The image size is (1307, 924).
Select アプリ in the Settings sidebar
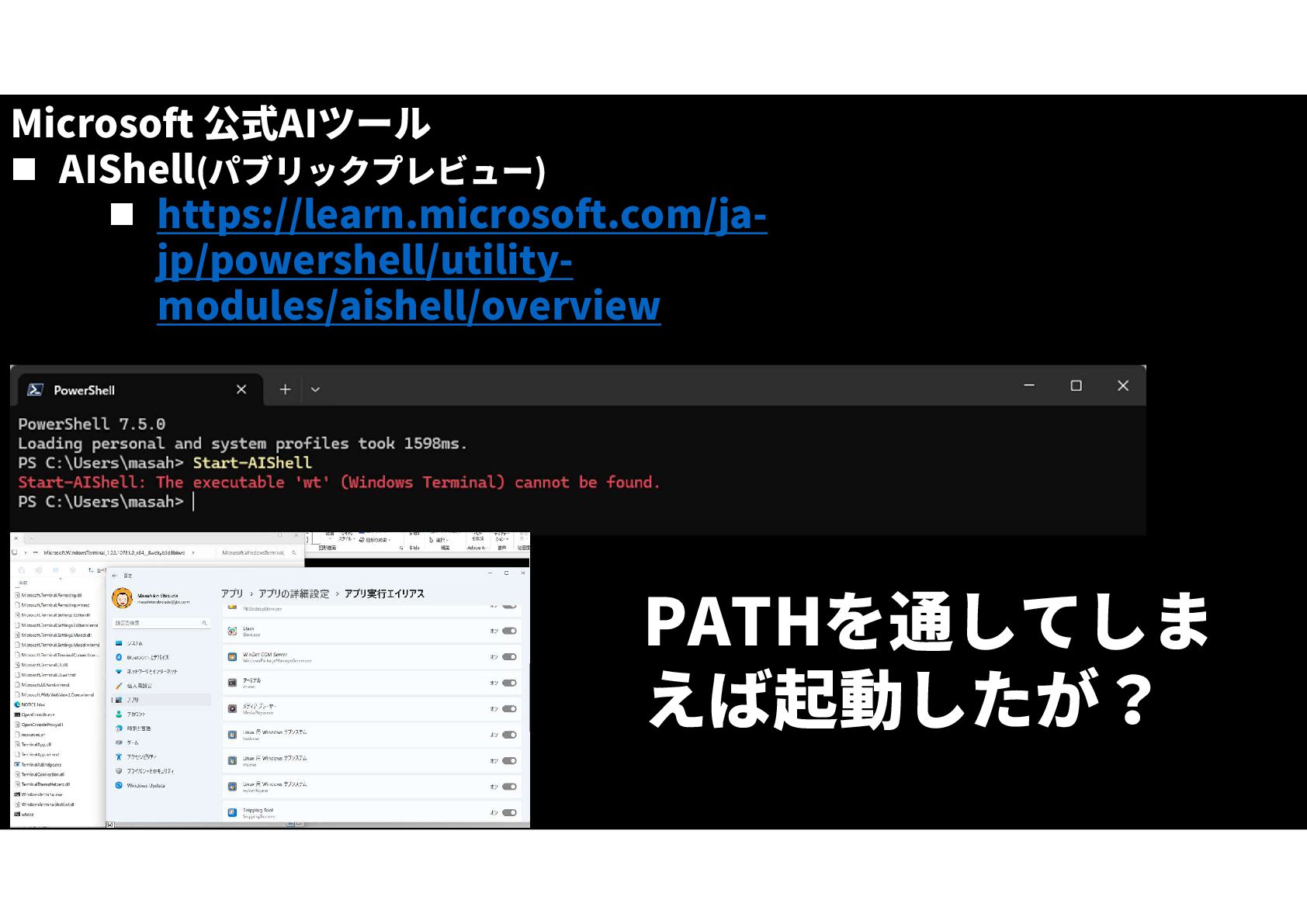point(161,700)
